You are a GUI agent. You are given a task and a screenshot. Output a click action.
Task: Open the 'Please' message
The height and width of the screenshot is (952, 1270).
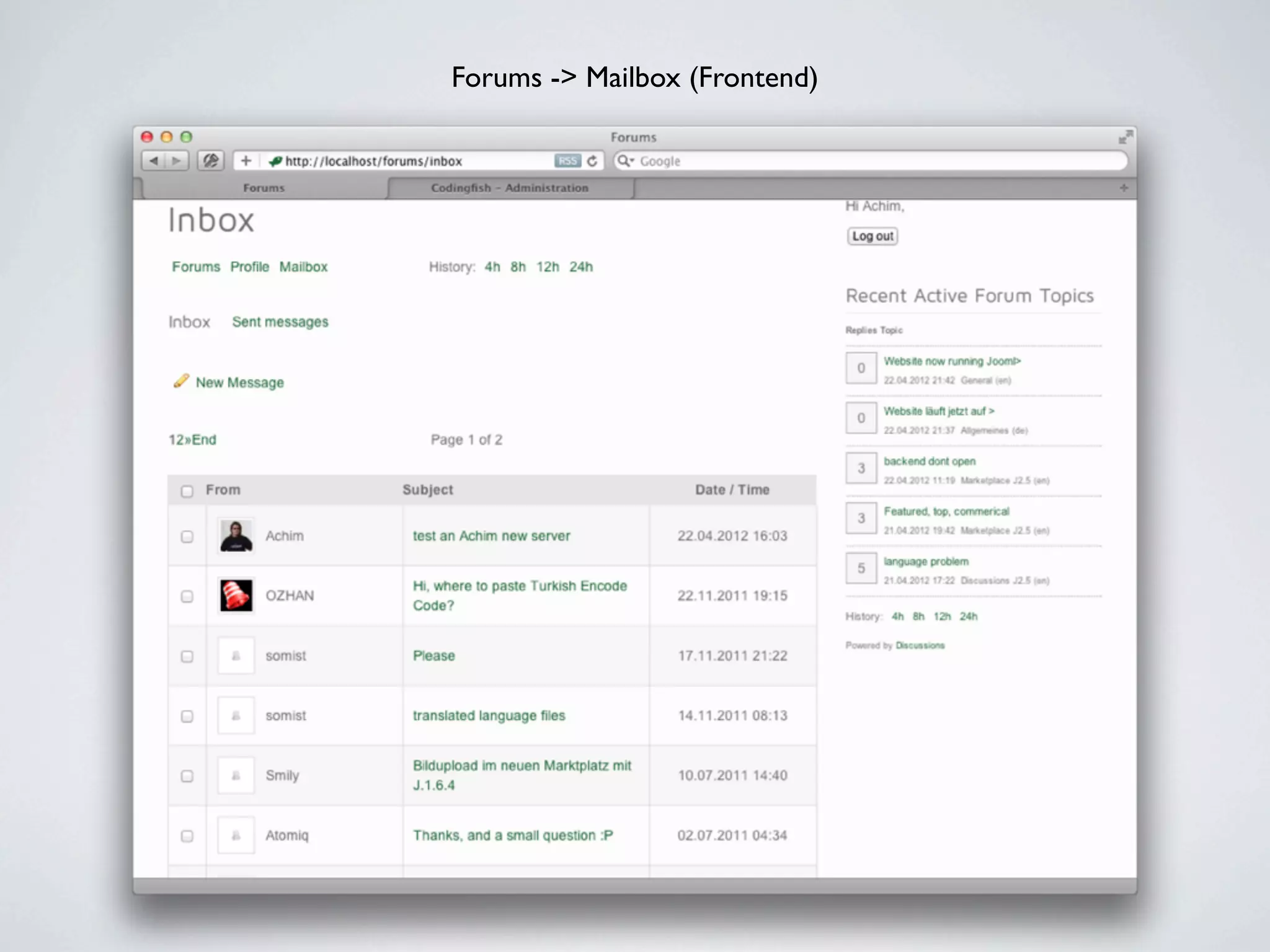[434, 656]
